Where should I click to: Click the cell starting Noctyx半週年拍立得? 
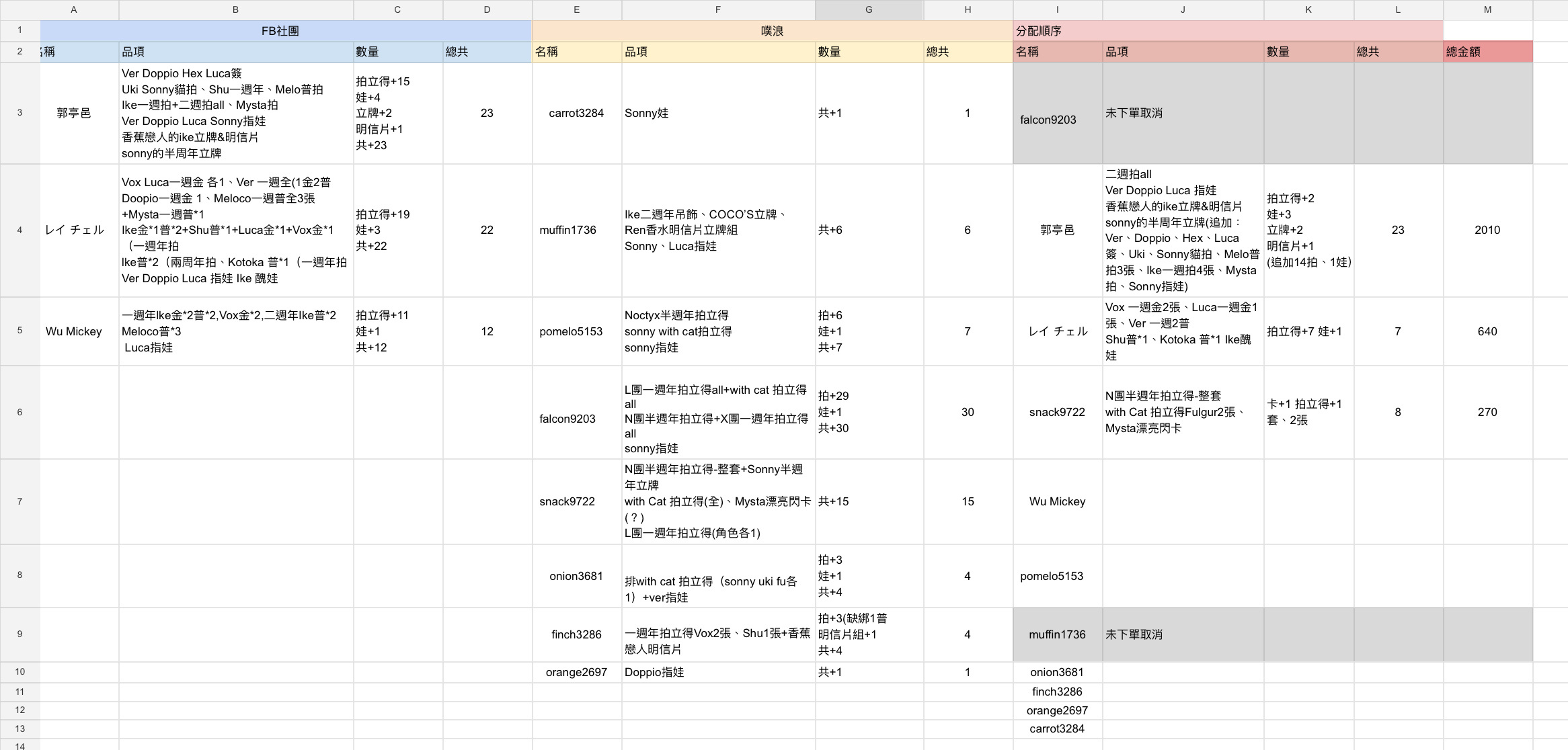coord(718,331)
